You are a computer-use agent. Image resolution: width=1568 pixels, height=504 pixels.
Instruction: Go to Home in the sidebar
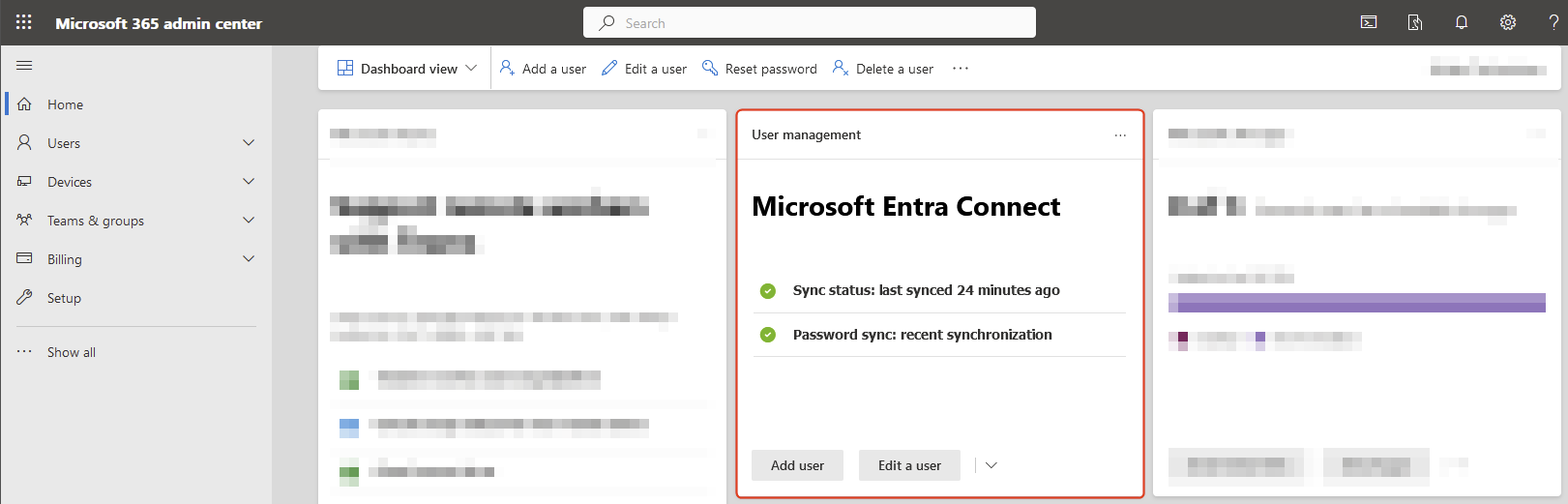65,104
